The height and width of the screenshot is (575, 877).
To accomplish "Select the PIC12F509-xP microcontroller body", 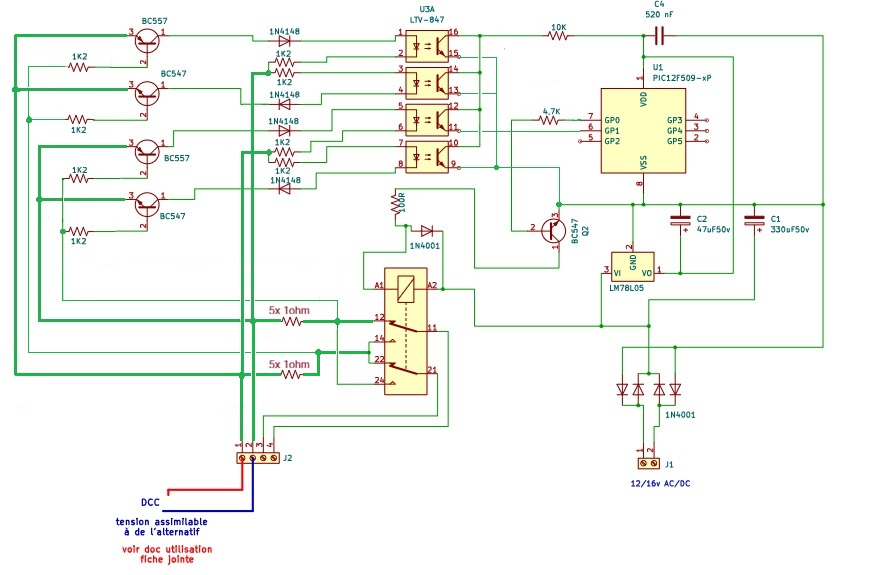I will tap(643, 130).
